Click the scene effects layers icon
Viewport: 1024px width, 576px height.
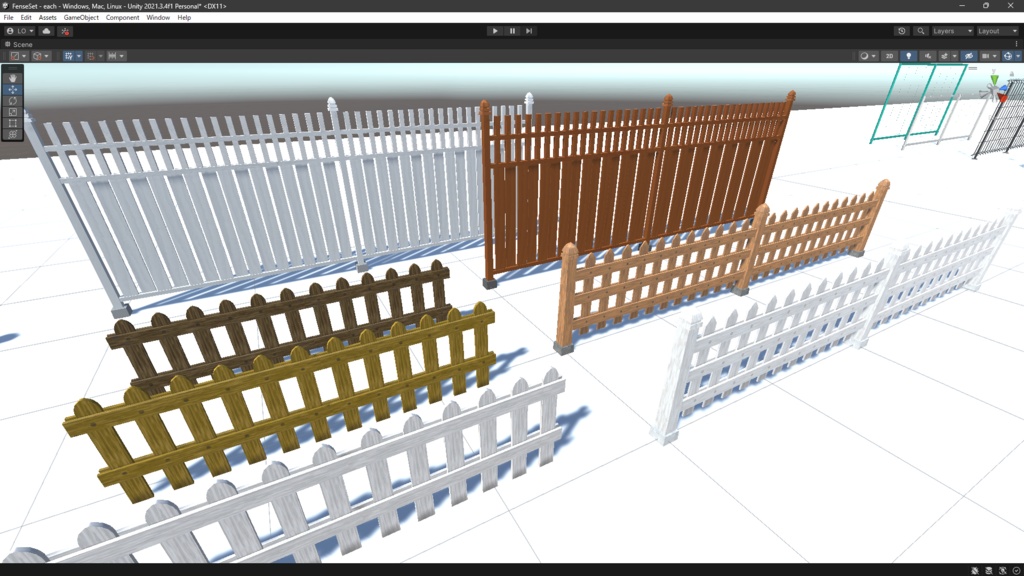click(x=944, y=56)
